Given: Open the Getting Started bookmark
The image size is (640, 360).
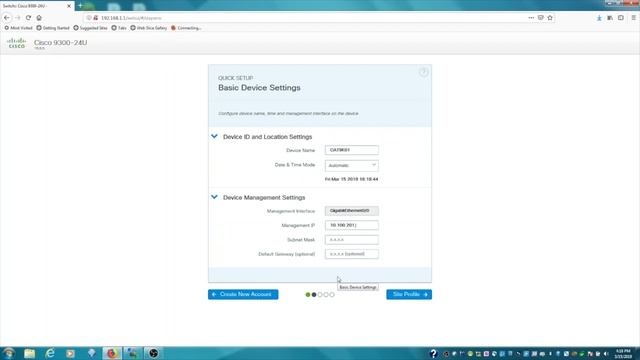Looking at the screenshot, I should tap(53, 28).
